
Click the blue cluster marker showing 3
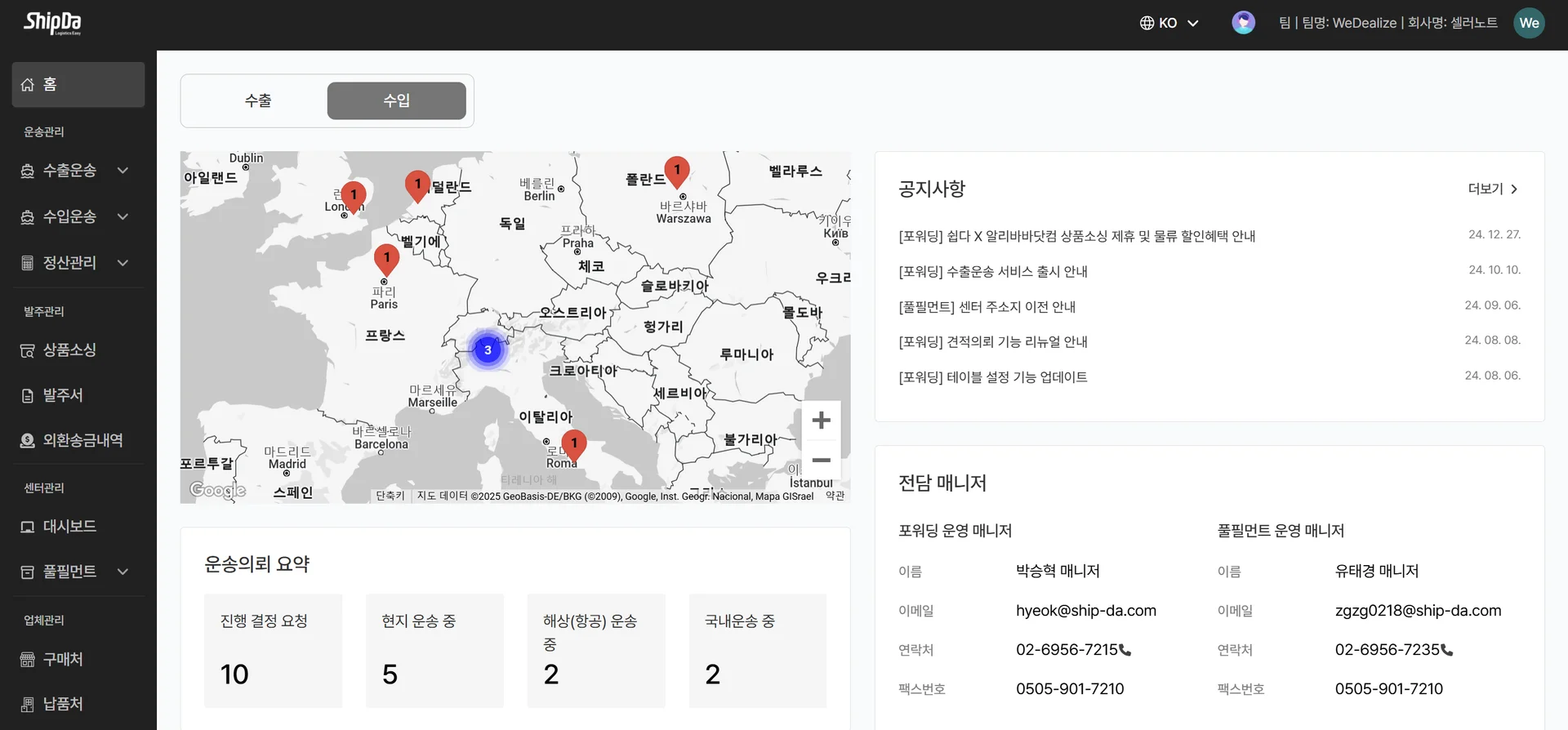tap(488, 350)
